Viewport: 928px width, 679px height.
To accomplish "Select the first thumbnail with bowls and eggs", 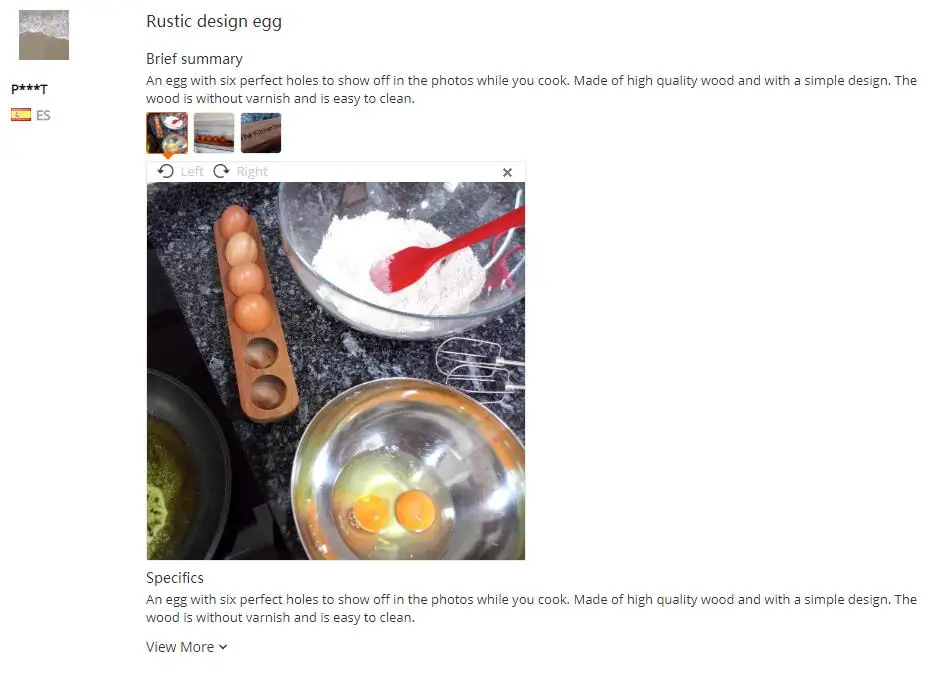I will click(x=167, y=133).
